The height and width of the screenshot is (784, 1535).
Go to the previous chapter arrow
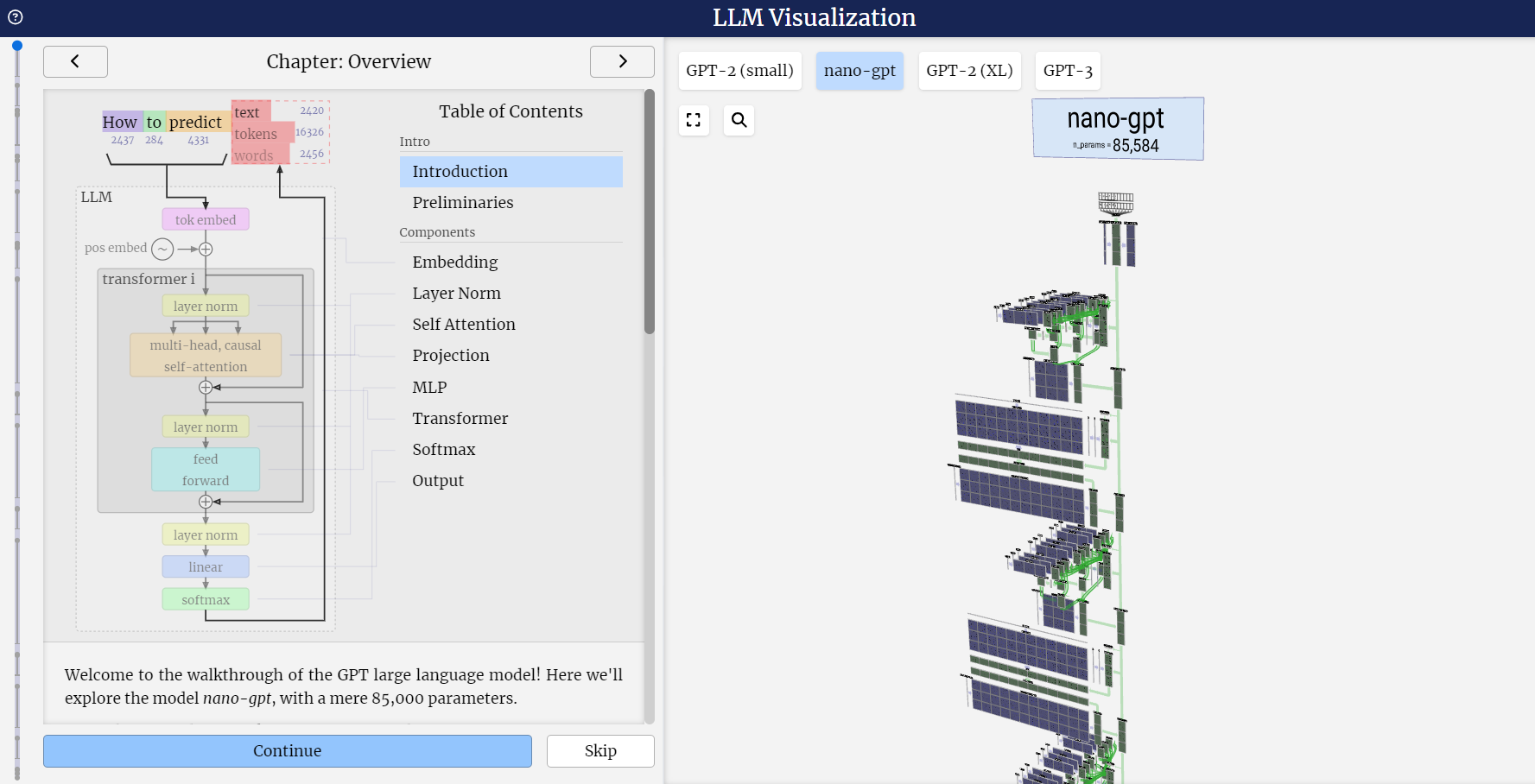[x=75, y=61]
